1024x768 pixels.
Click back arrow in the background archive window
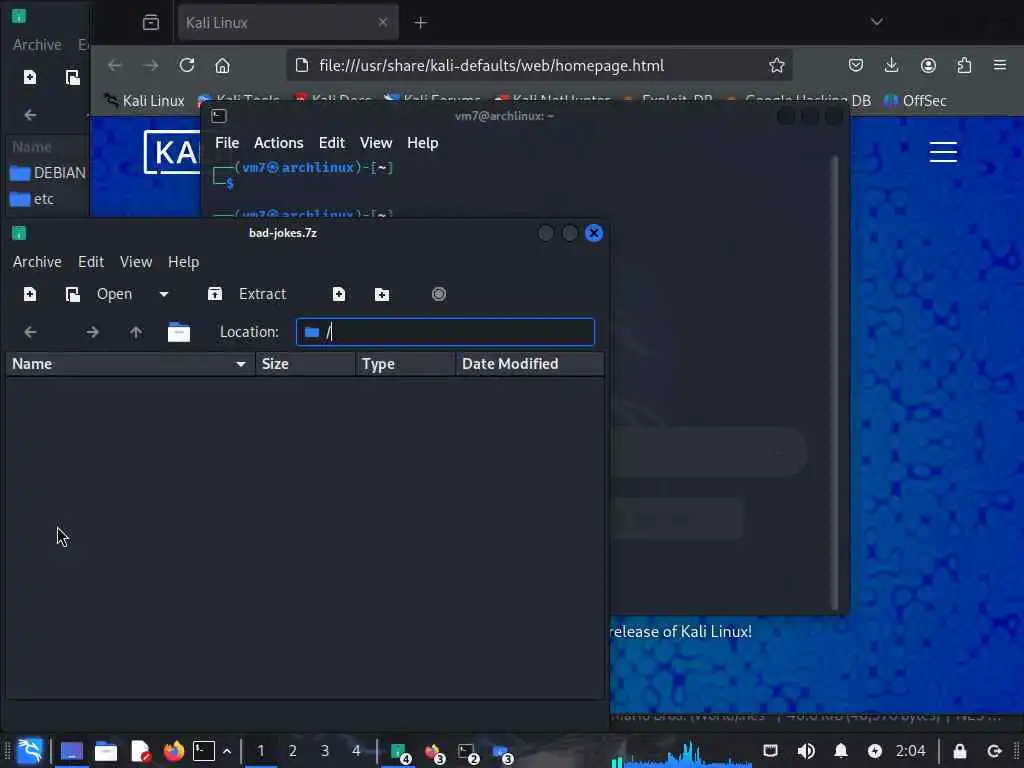[x=30, y=115]
